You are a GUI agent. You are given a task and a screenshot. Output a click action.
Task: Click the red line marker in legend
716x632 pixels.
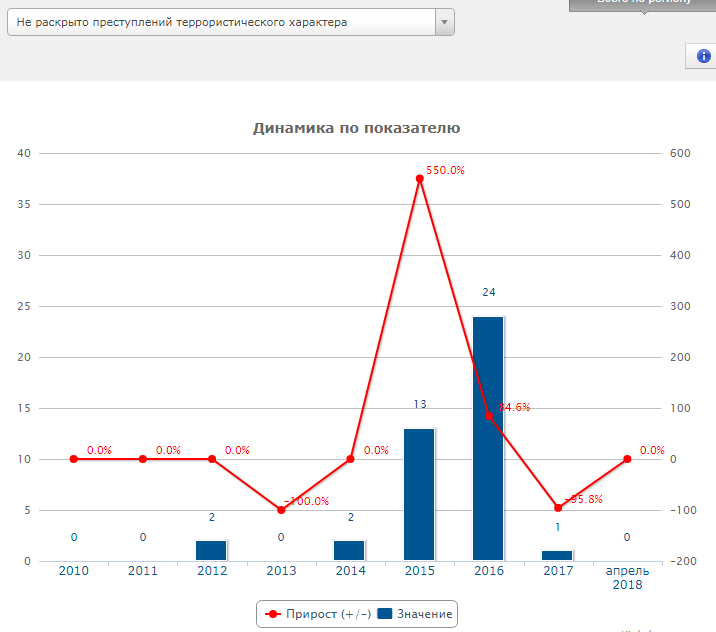(x=273, y=613)
